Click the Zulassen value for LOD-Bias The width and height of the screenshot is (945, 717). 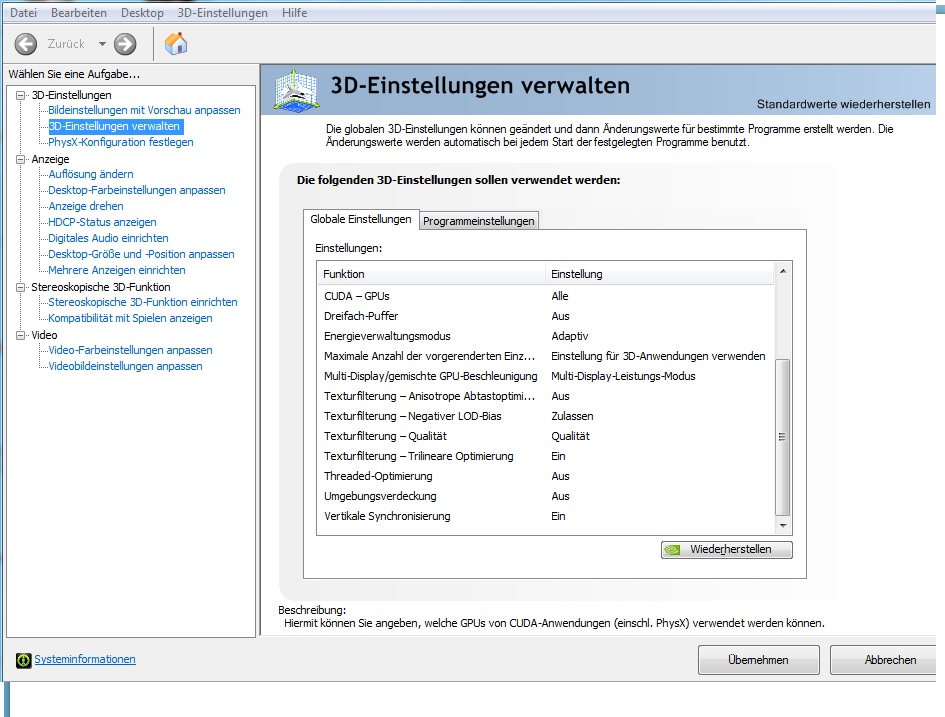pos(572,416)
